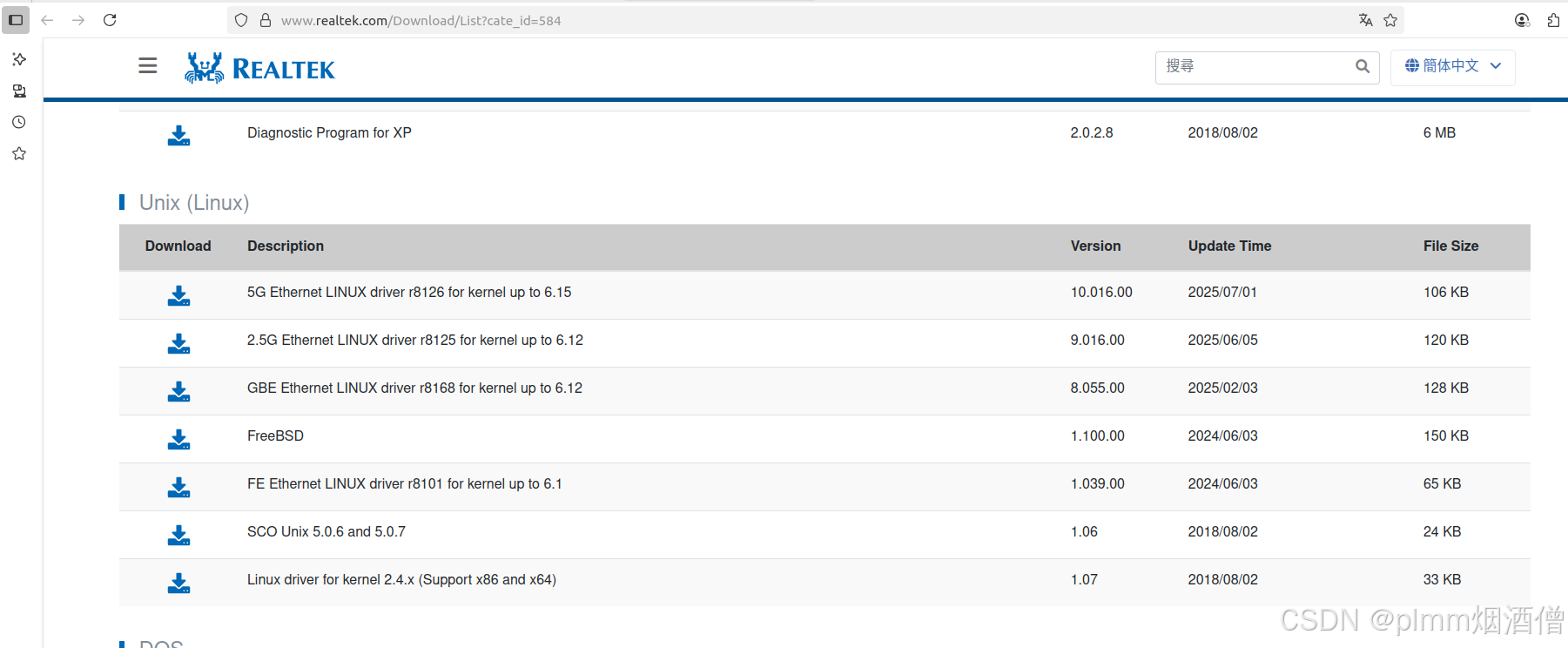Click text '2.5G Ethernet LINUX driver r8125 for kernel up to 6.12'
The width and height of the screenshot is (1568, 648).
point(414,341)
